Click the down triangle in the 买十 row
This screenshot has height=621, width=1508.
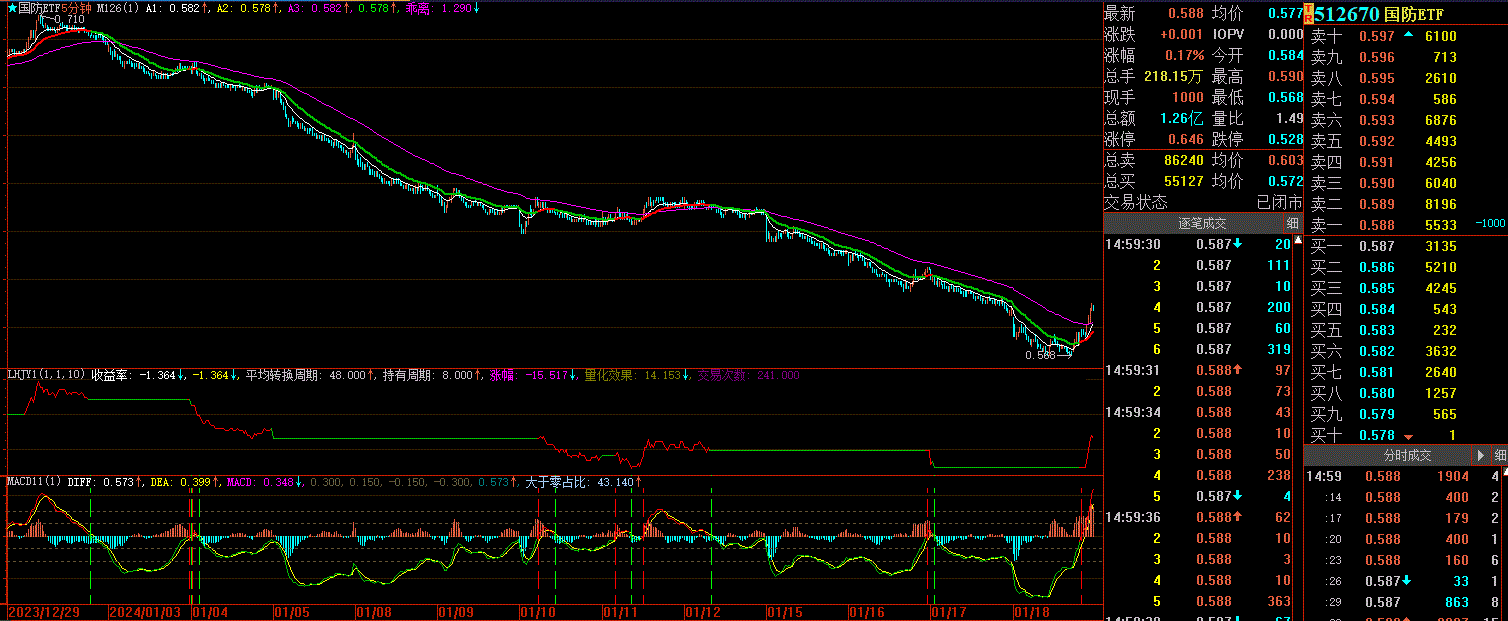[1409, 436]
